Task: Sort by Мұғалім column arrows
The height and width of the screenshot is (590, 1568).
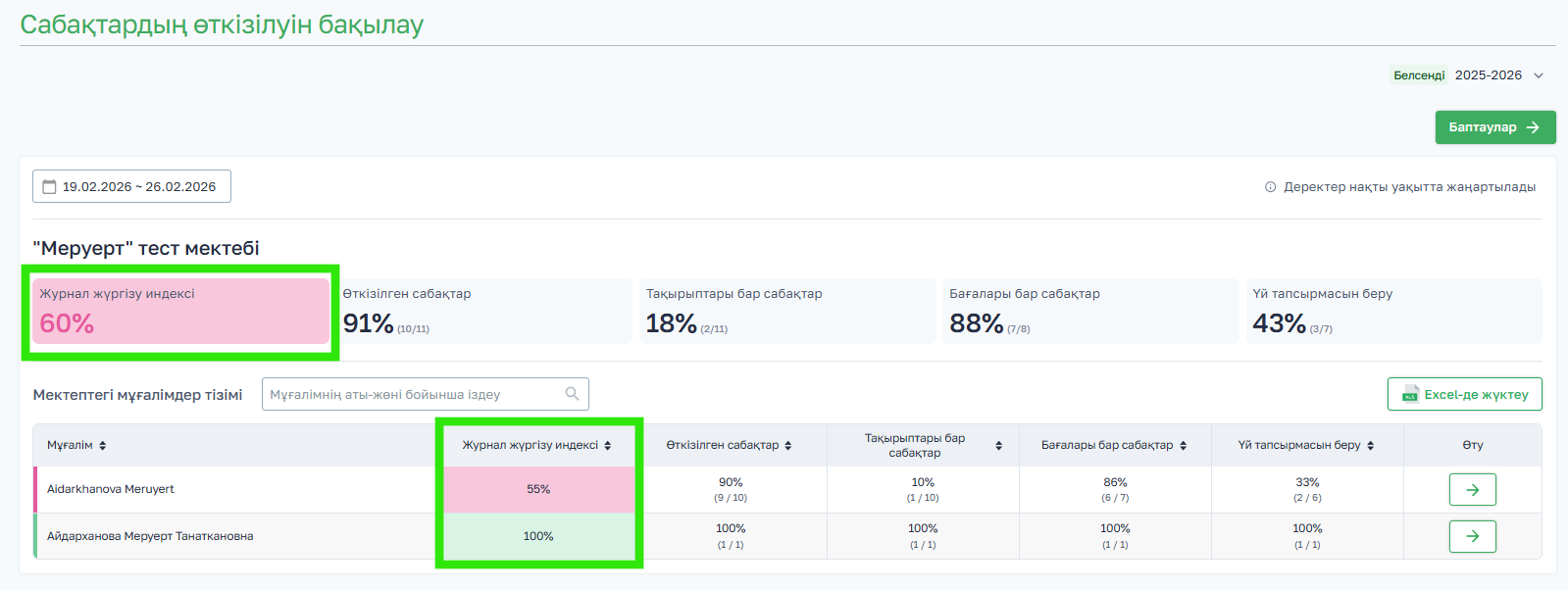Action: [103, 446]
